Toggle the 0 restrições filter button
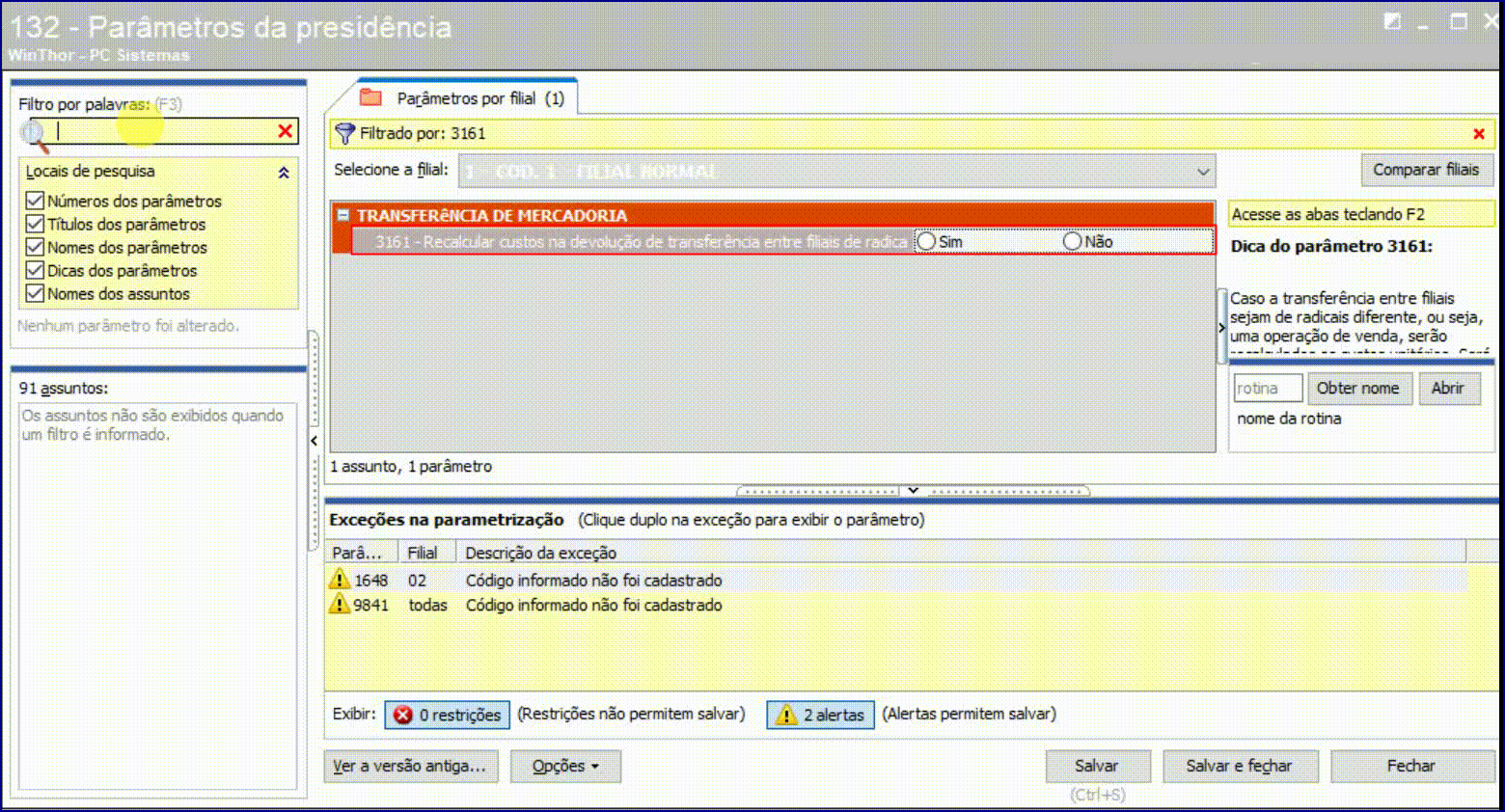1505x812 pixels. tap(447, 715)
